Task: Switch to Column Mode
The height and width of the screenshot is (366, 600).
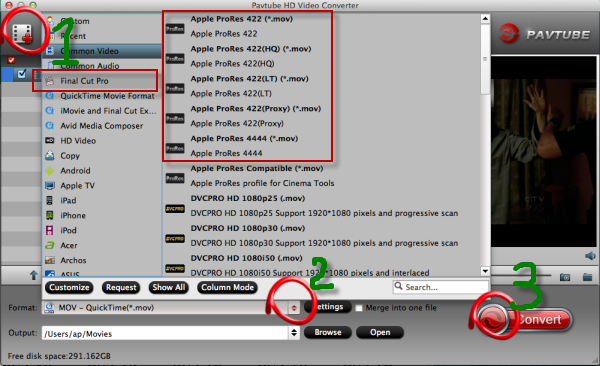Action: 227,287
